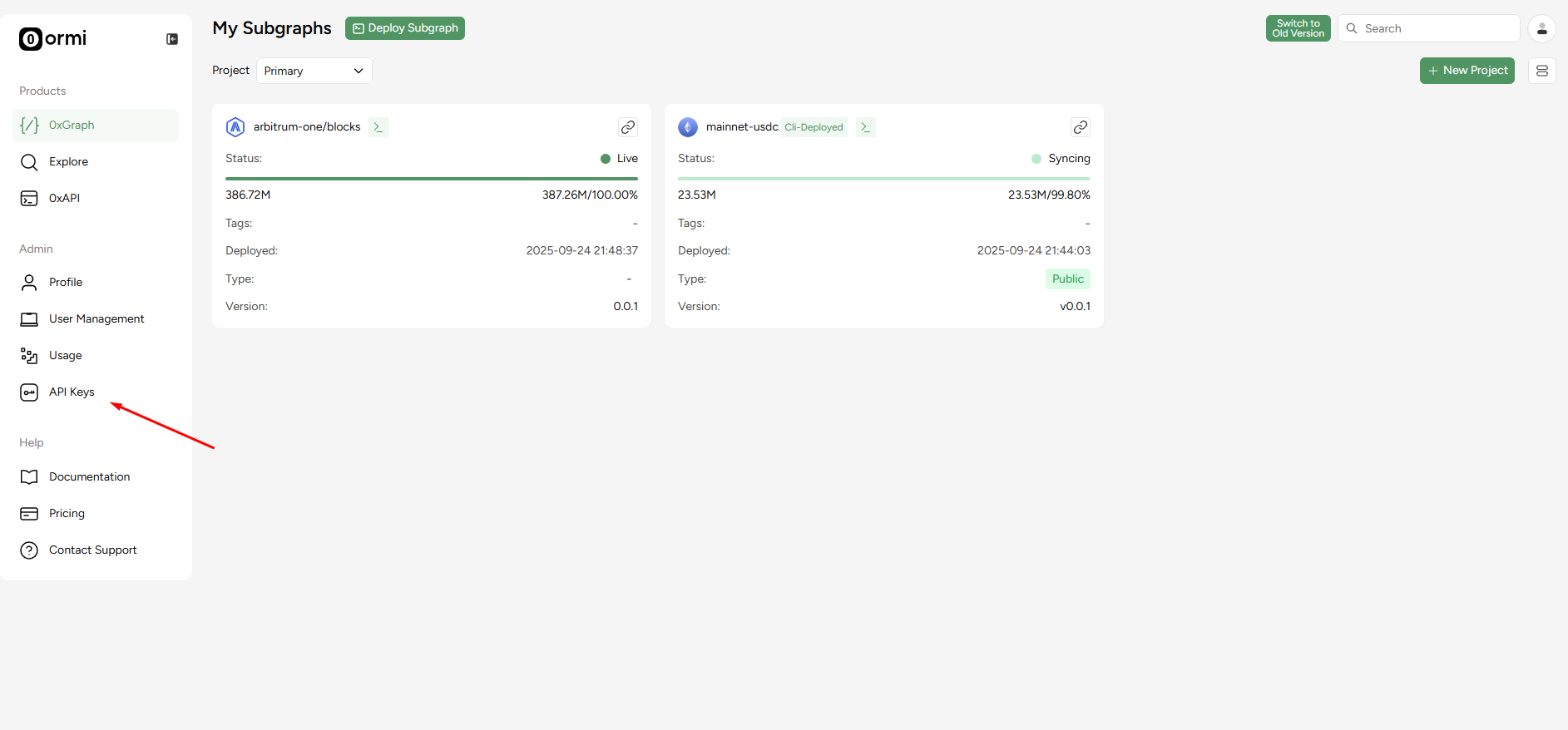This screenshot has width=1568, height=730.
Task: Click the Usage chart icon
Action: tap(29, 356)
